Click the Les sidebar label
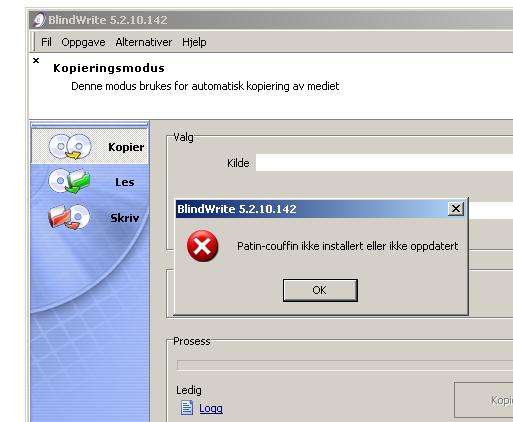 [x=125, y=182]
